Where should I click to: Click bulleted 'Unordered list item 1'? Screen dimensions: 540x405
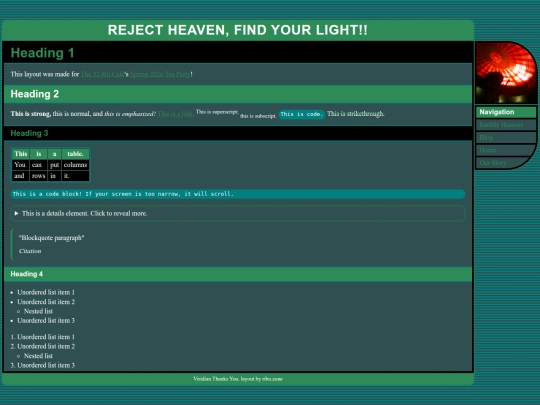point(46,292)
